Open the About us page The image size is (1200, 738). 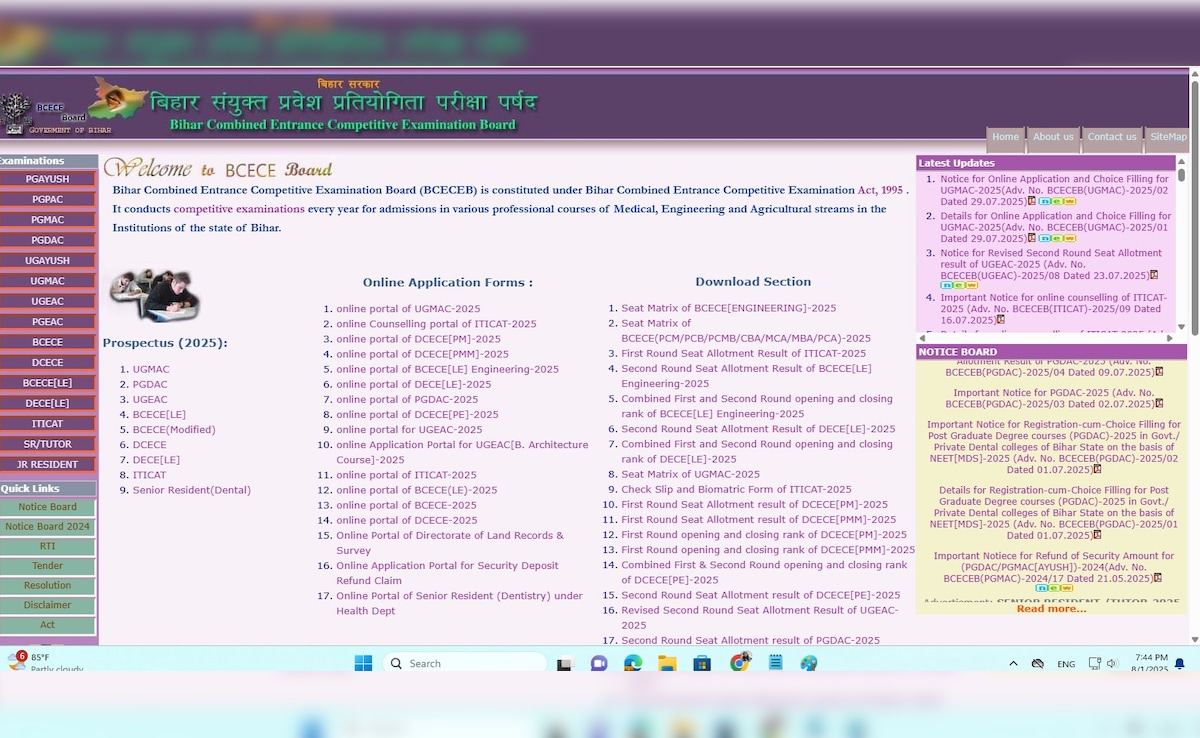[x=1053, y=138]
